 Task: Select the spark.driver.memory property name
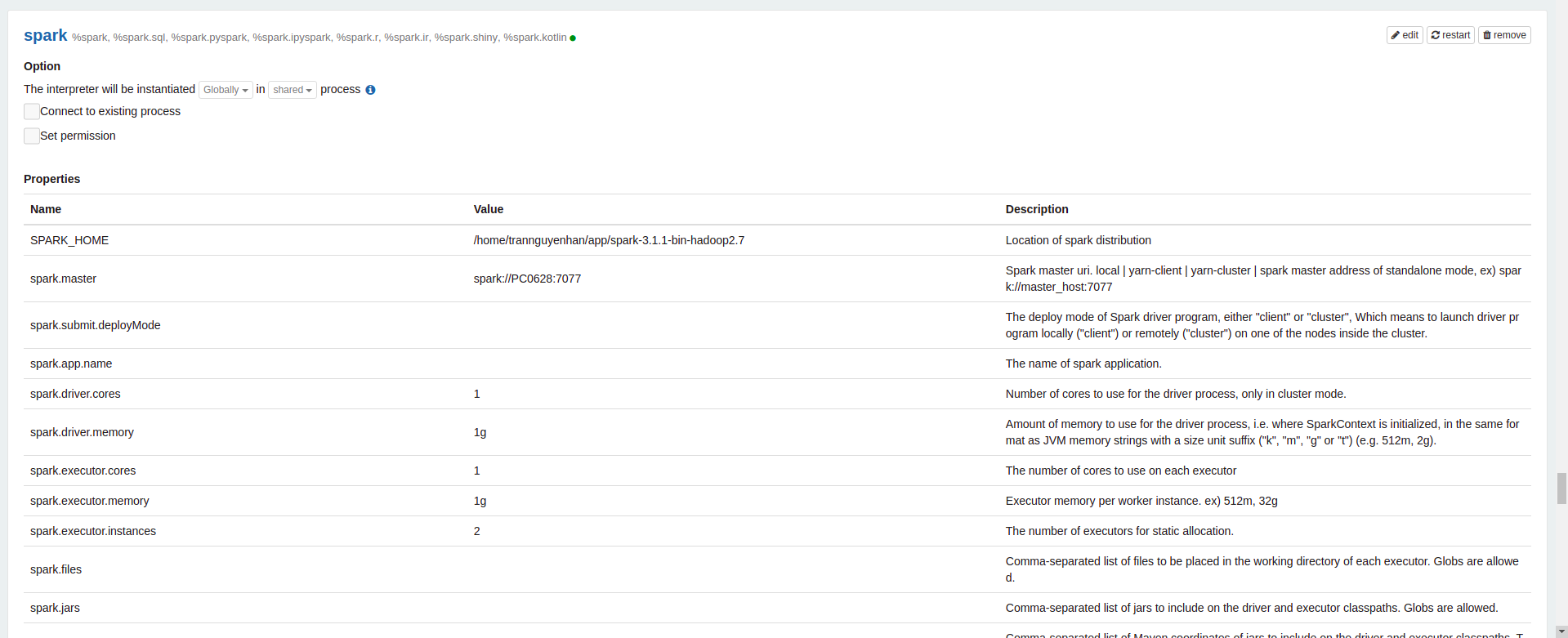click(82, 432)
